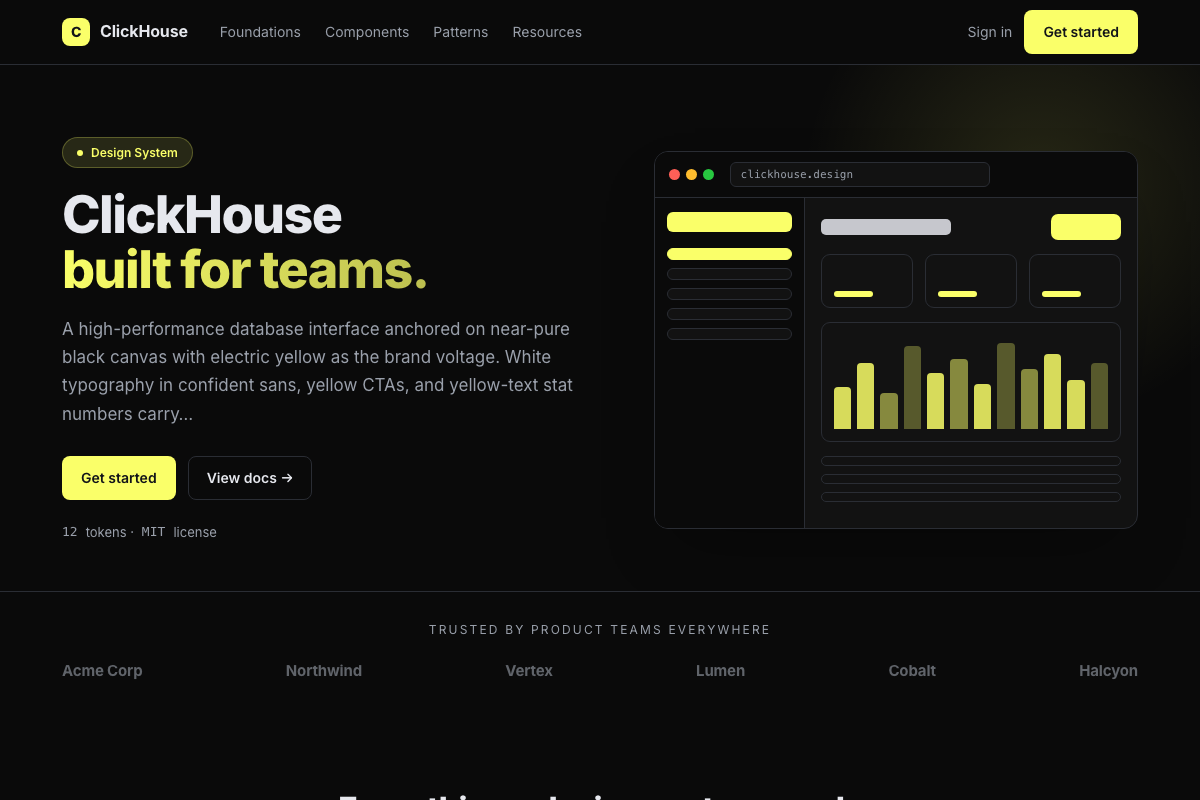Click the Cobalt logo text
The width and height of the screenshot is (1200, 800).
coord(912,671)
